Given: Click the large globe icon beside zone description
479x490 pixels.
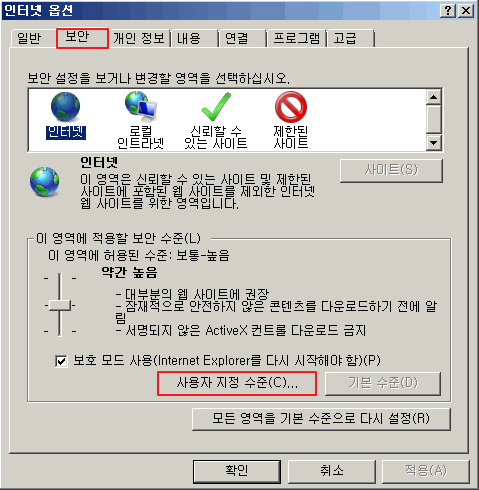Looking at the screenshot, I should tap(45, 182).
